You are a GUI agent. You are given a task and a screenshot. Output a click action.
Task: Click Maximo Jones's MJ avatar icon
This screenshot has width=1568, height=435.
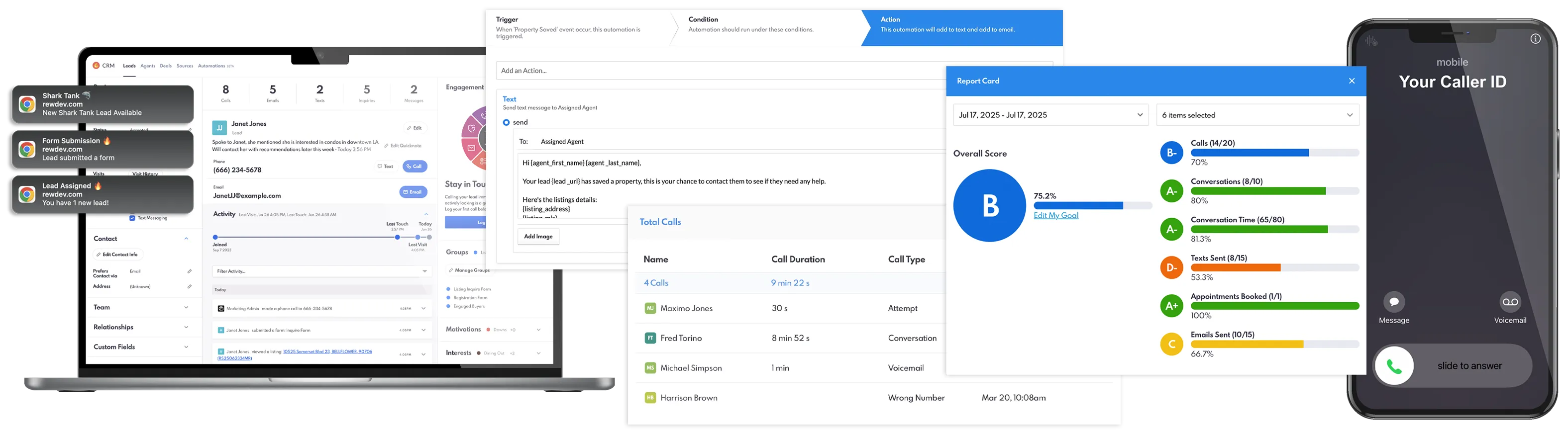(649, 308)
